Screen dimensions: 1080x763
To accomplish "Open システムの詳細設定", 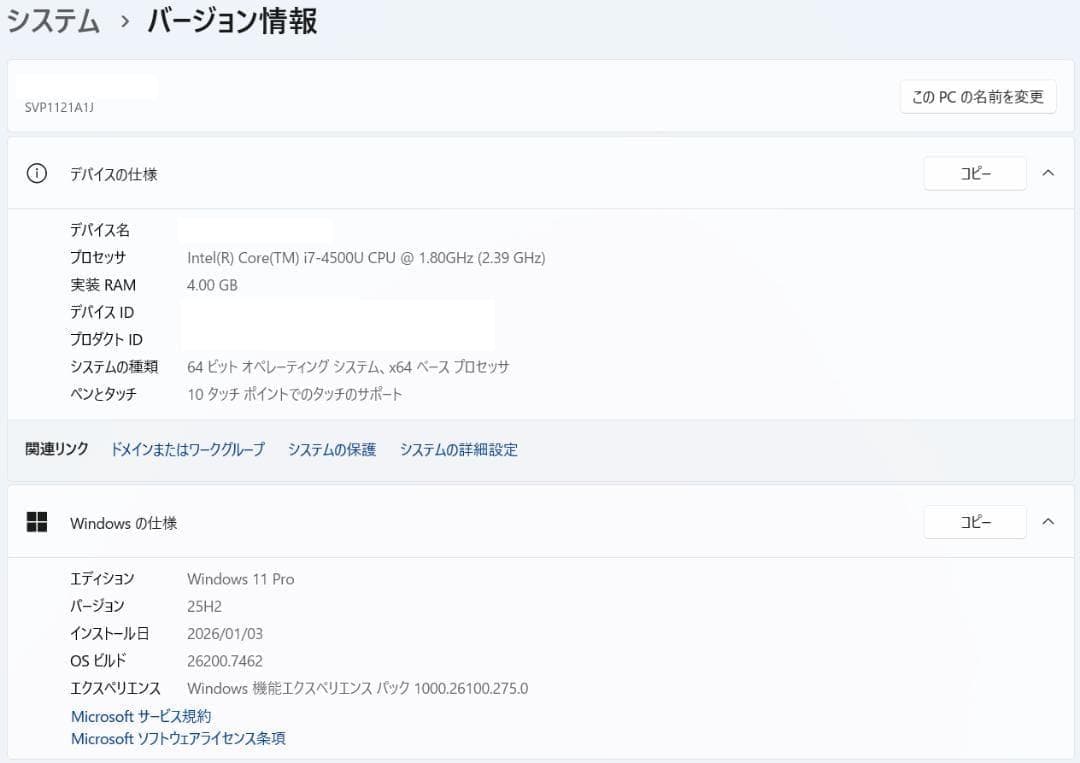I will [458, 449].
